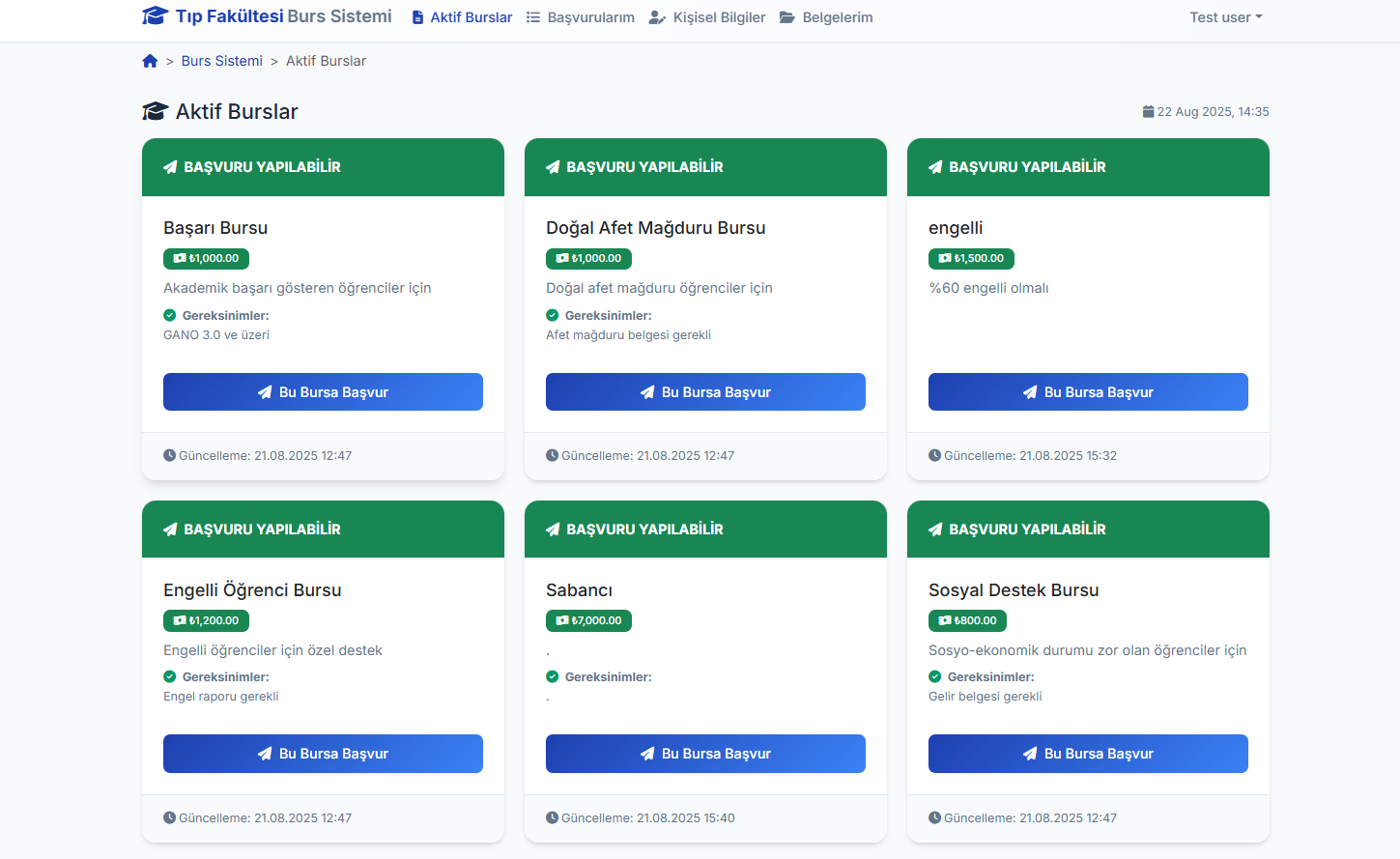The width and height of the screenshot is (1400, 859).
Task: Apply to Sosyal Destek Bursu
Action: coord(1088,754)
